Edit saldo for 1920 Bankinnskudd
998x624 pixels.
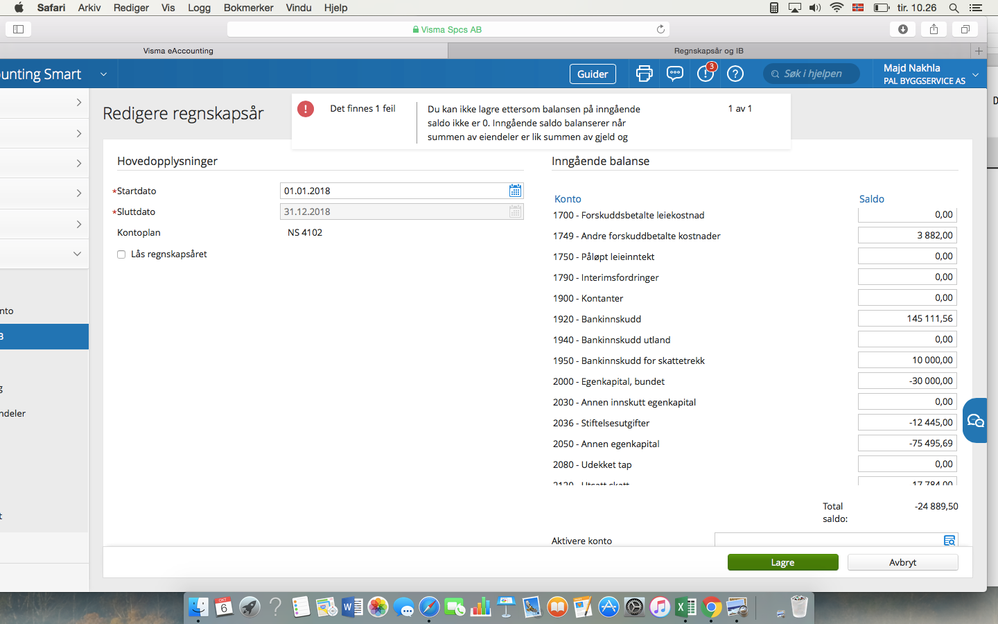[x=907, y=318]
